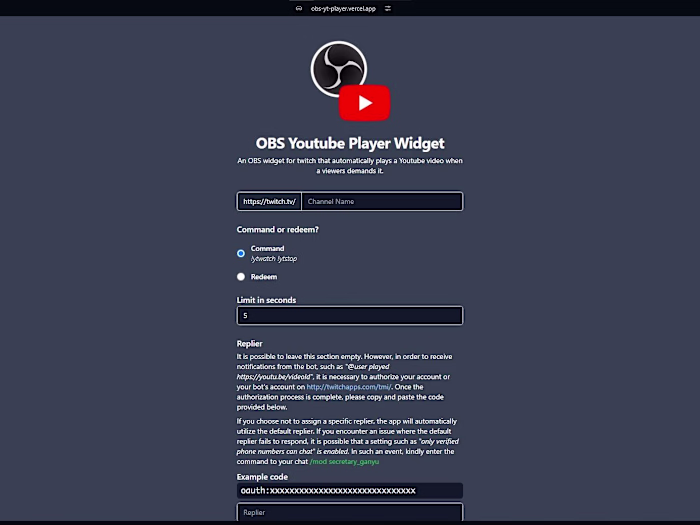Click the Command or redeem? label
This screenshot has height=525, width=700.
pyautogui.click(x=278, y=229)
